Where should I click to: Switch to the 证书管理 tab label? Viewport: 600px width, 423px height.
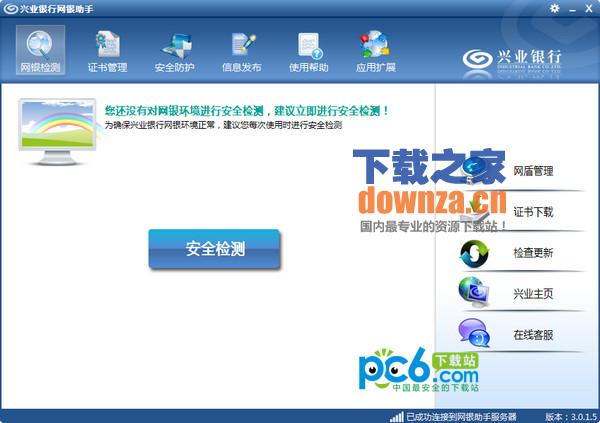108,67
